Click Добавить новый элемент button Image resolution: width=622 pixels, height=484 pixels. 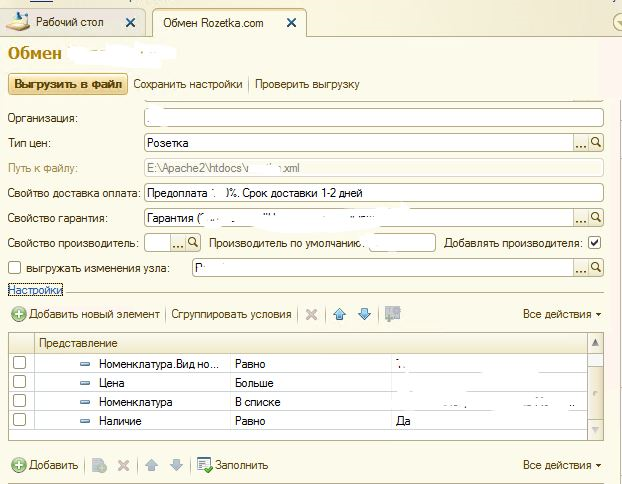pos(85,314)
